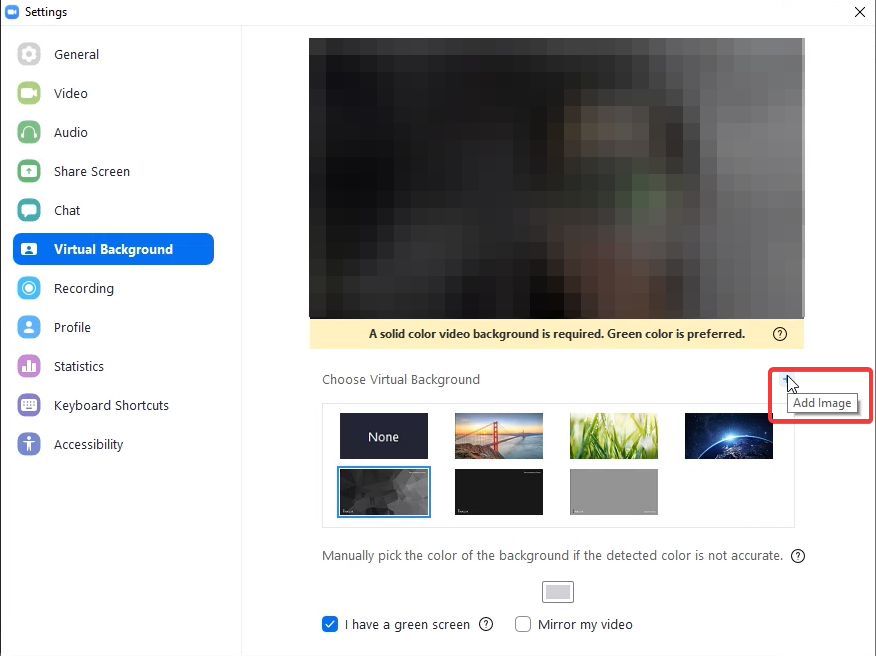Image resolution: width=876 pixels, height=656 pixels.
Task: Go to Audio settings
Action: click(x=71, y=132)
